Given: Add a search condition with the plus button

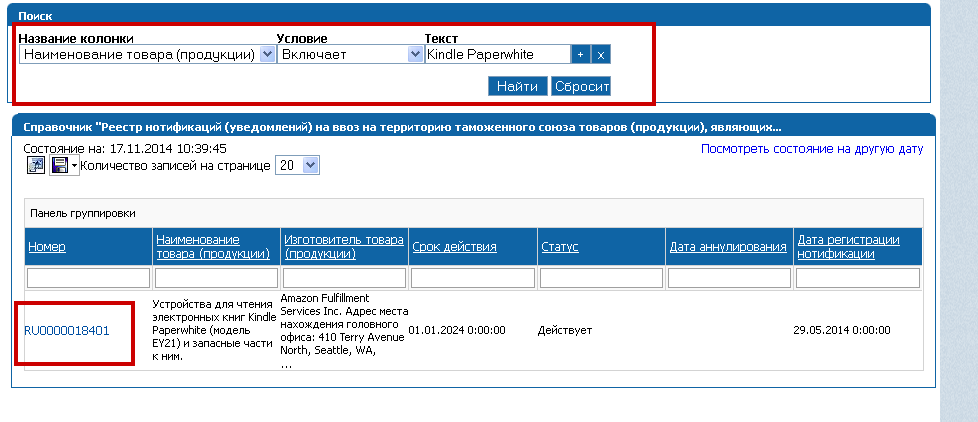Looking at the screenshot, I should pyautogui.click(x=580, y=55).
